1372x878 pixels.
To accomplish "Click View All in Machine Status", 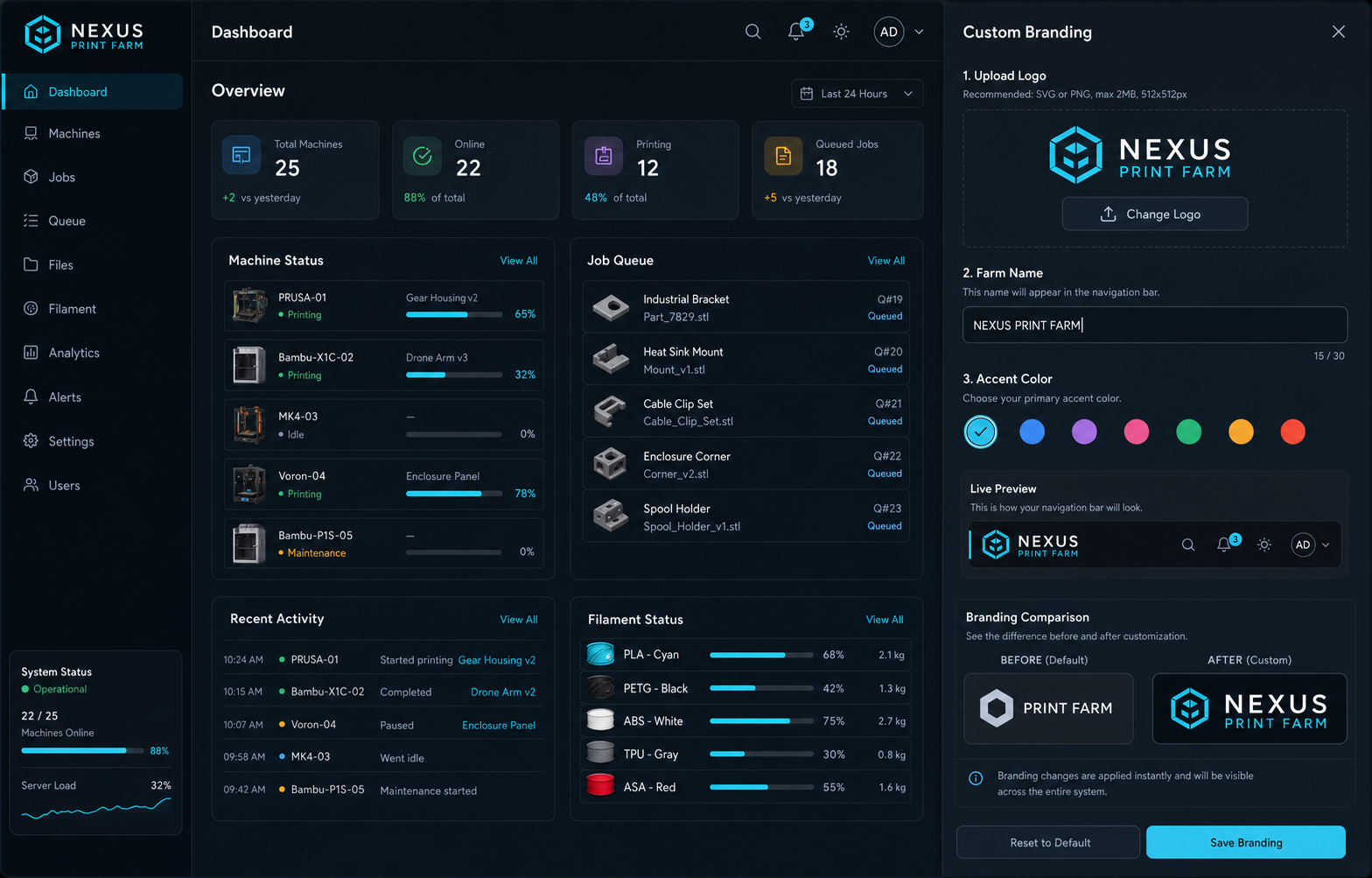I will coord(519,261).
